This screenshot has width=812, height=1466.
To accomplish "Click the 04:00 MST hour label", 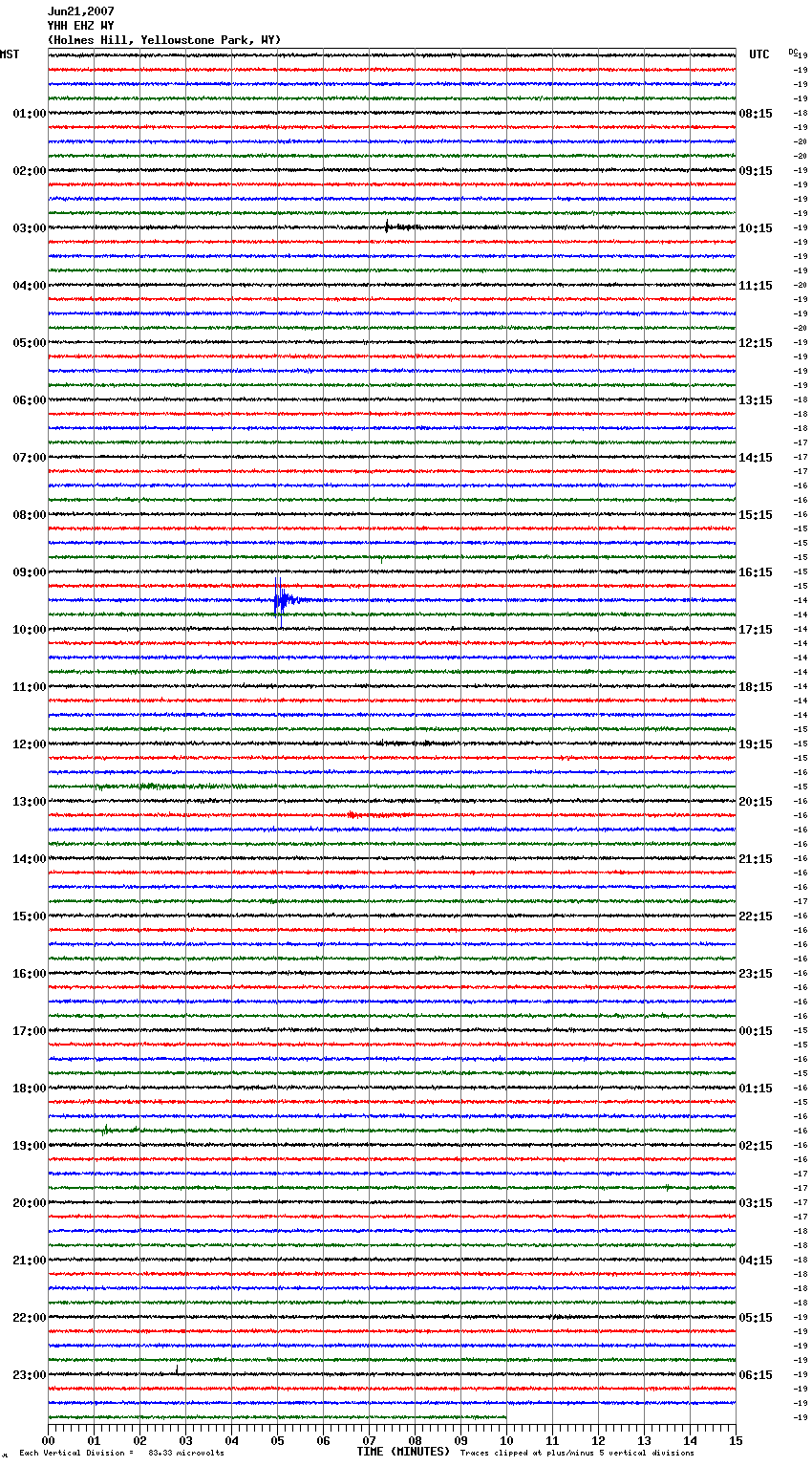I will click(29, 286).
